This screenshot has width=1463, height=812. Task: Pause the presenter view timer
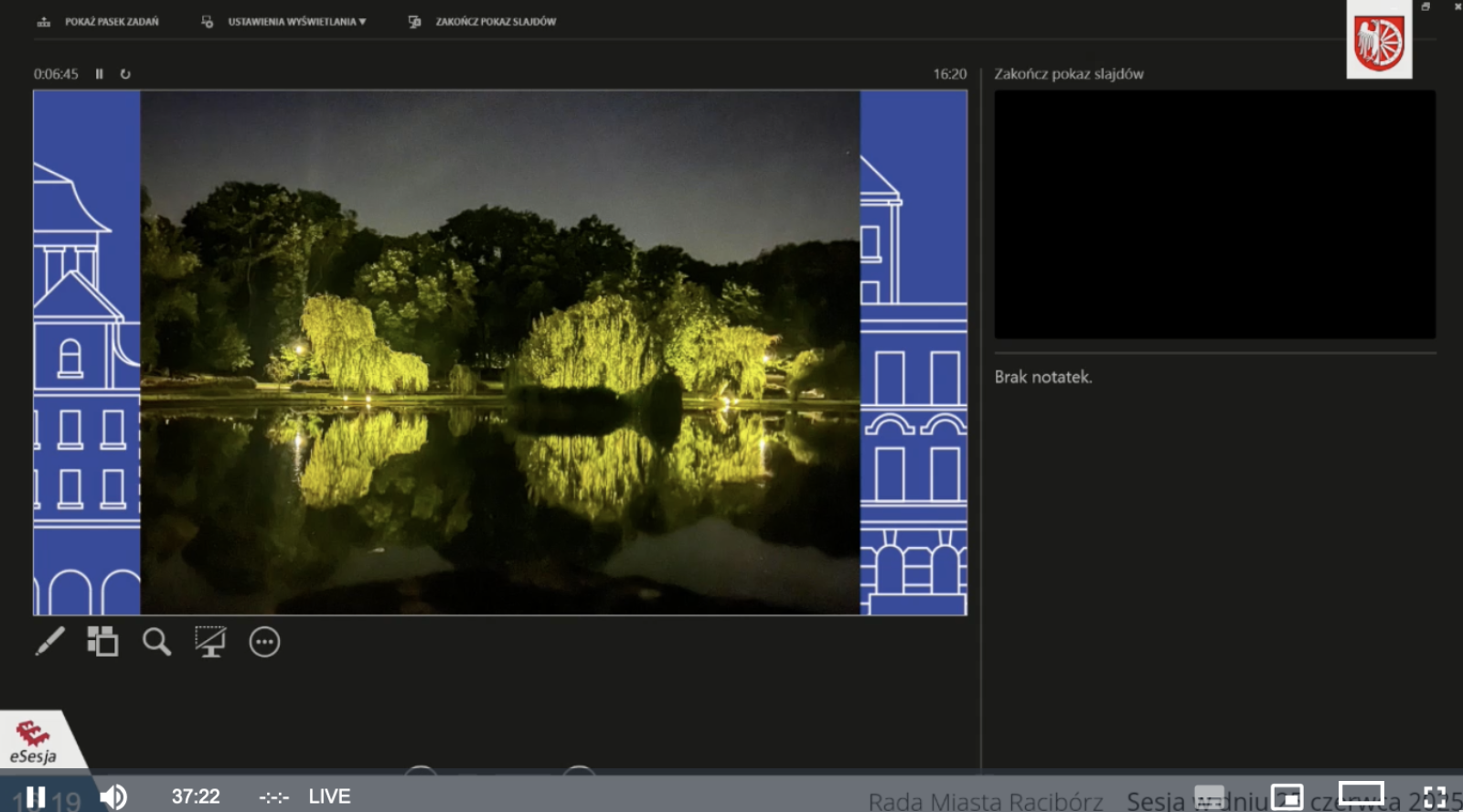tap(100, 74)
